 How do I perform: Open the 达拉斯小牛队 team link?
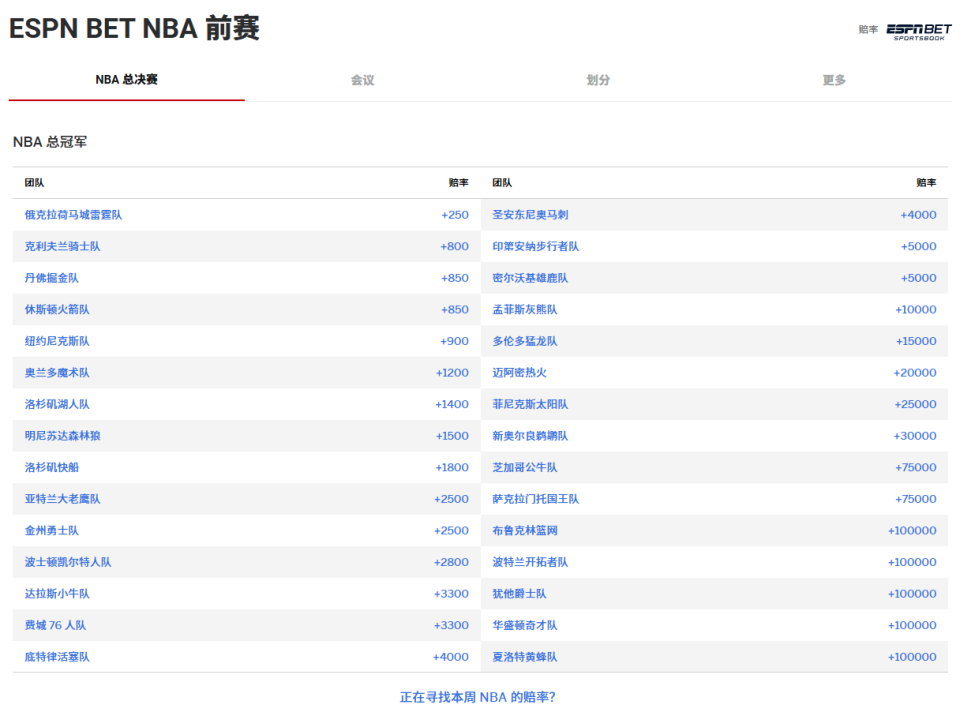tap(57, 594)
